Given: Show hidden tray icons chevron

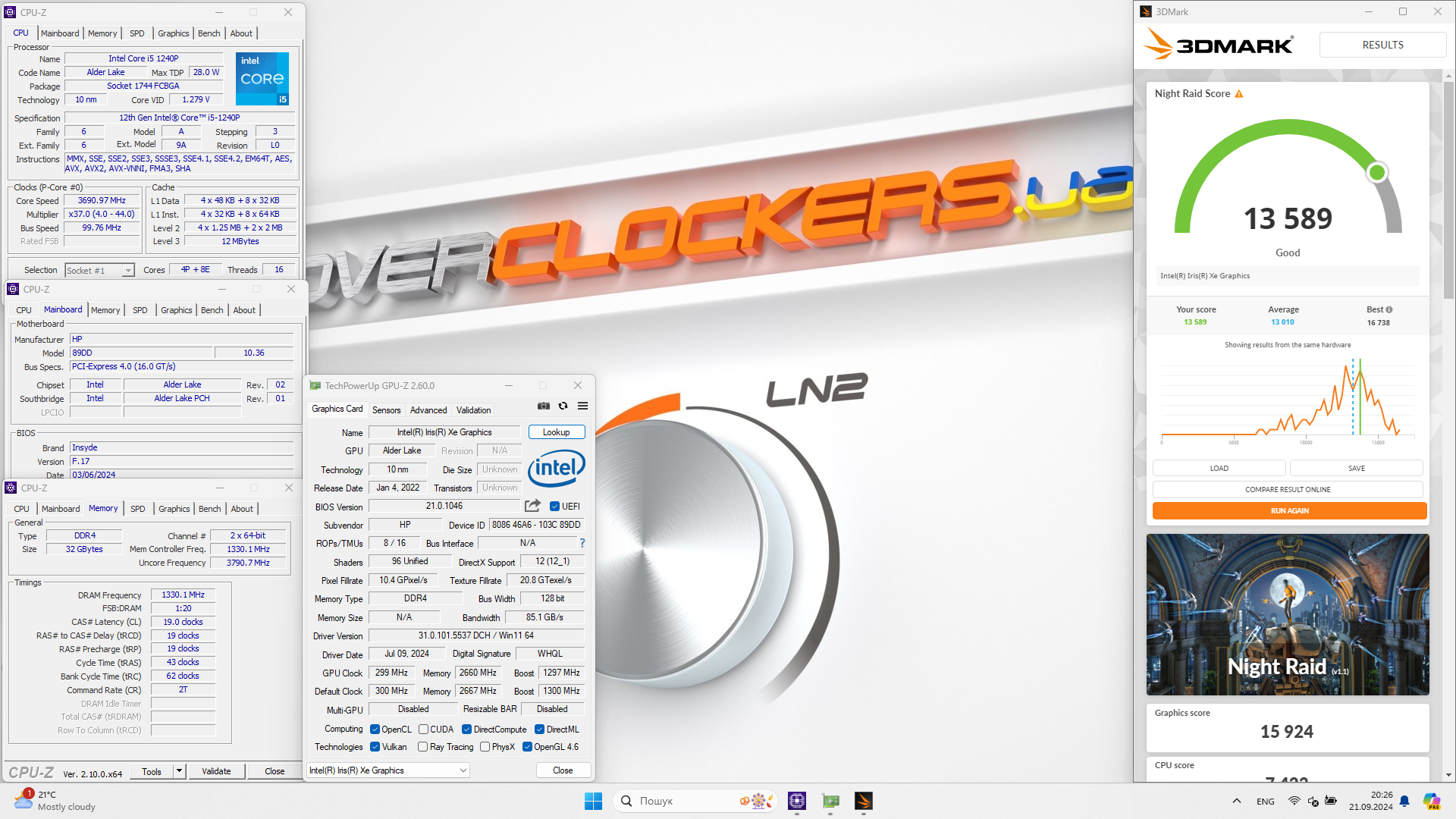Looking at the screenshot, I should tap(1237, 801).
